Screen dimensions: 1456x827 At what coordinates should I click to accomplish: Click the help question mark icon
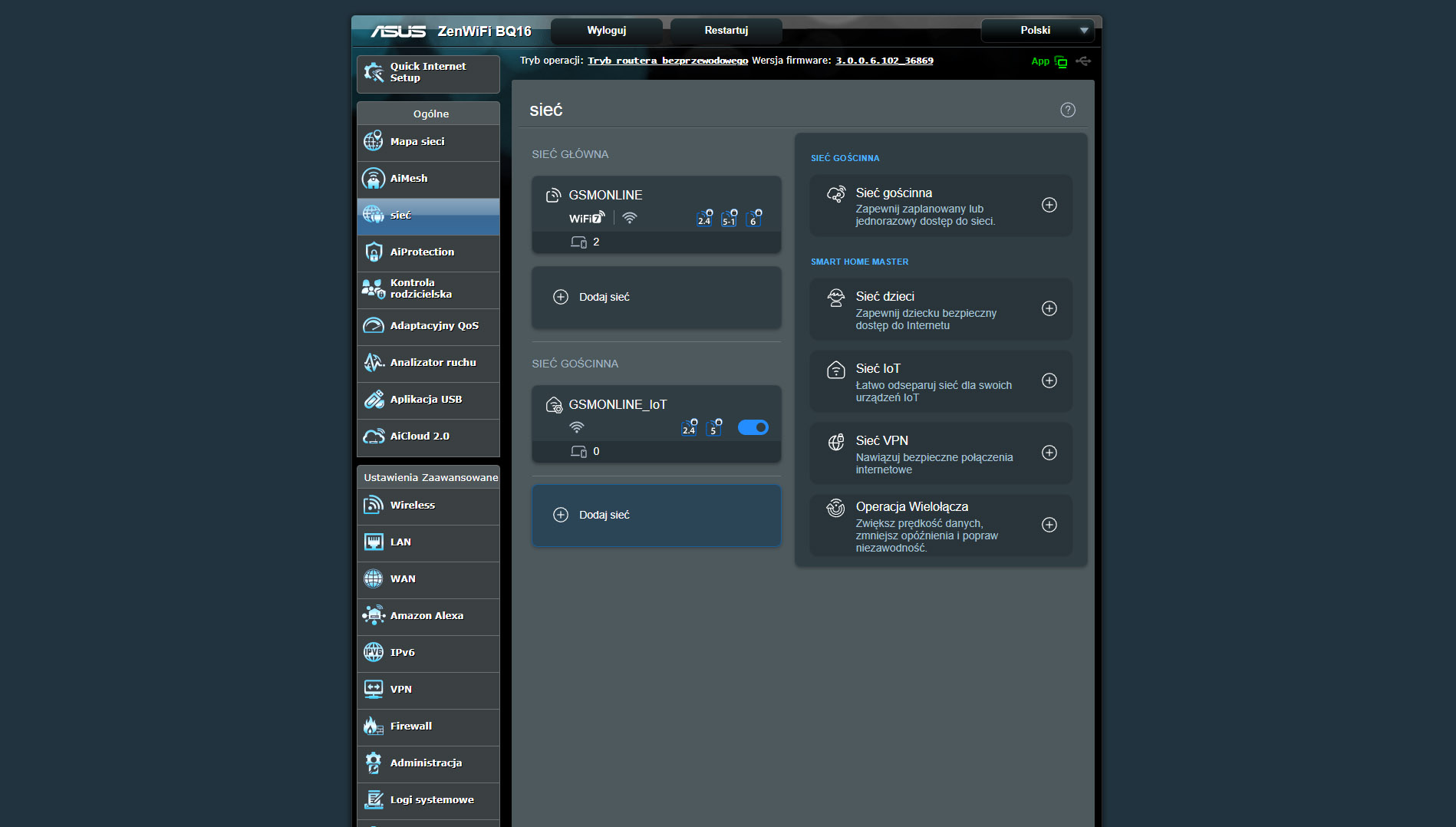pos(1068,110)
